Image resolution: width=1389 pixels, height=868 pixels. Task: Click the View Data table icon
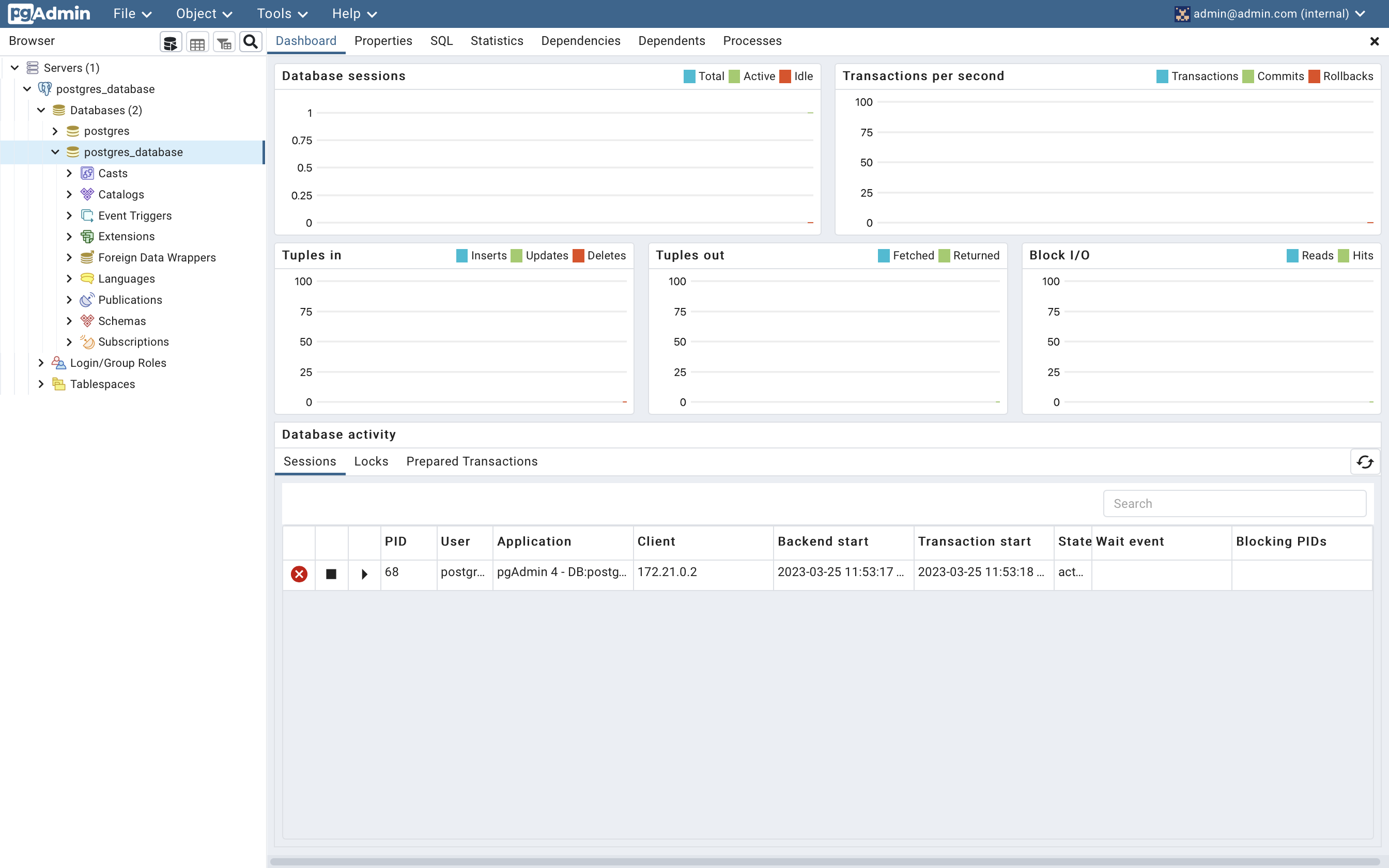(x=197, y=42)
